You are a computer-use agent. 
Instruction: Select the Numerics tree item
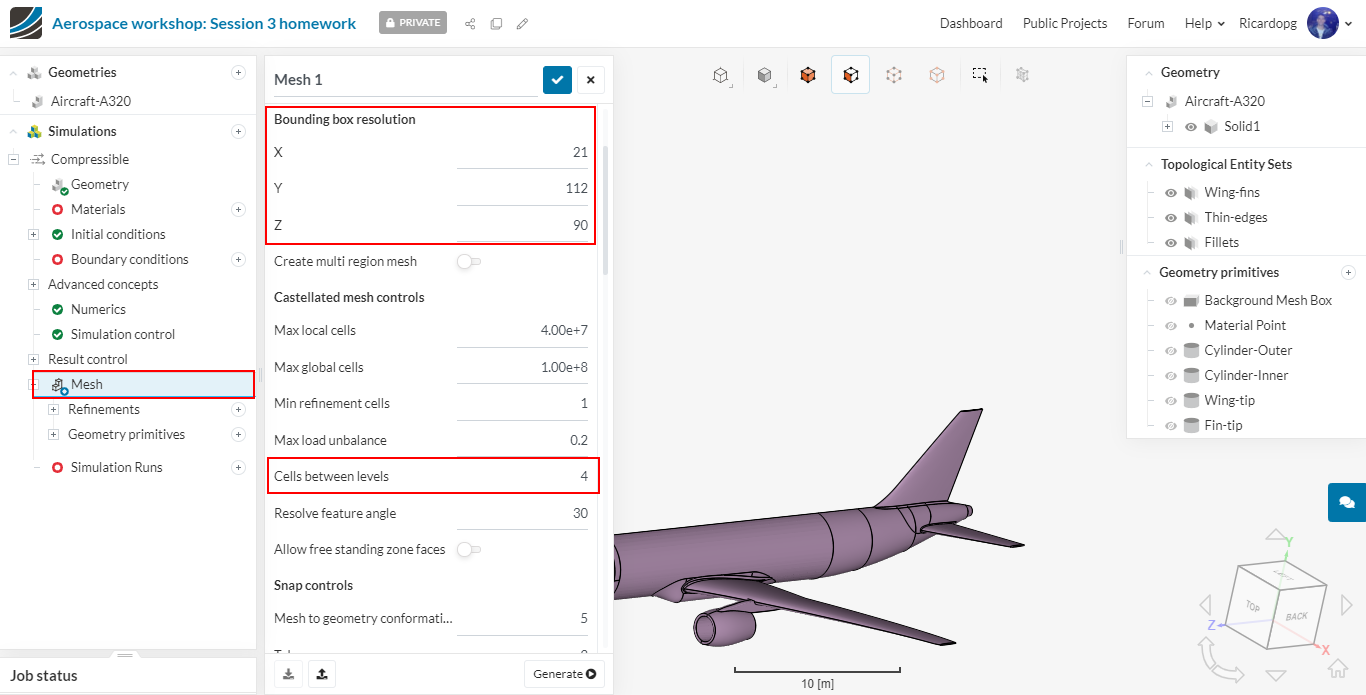click(98, 309)
